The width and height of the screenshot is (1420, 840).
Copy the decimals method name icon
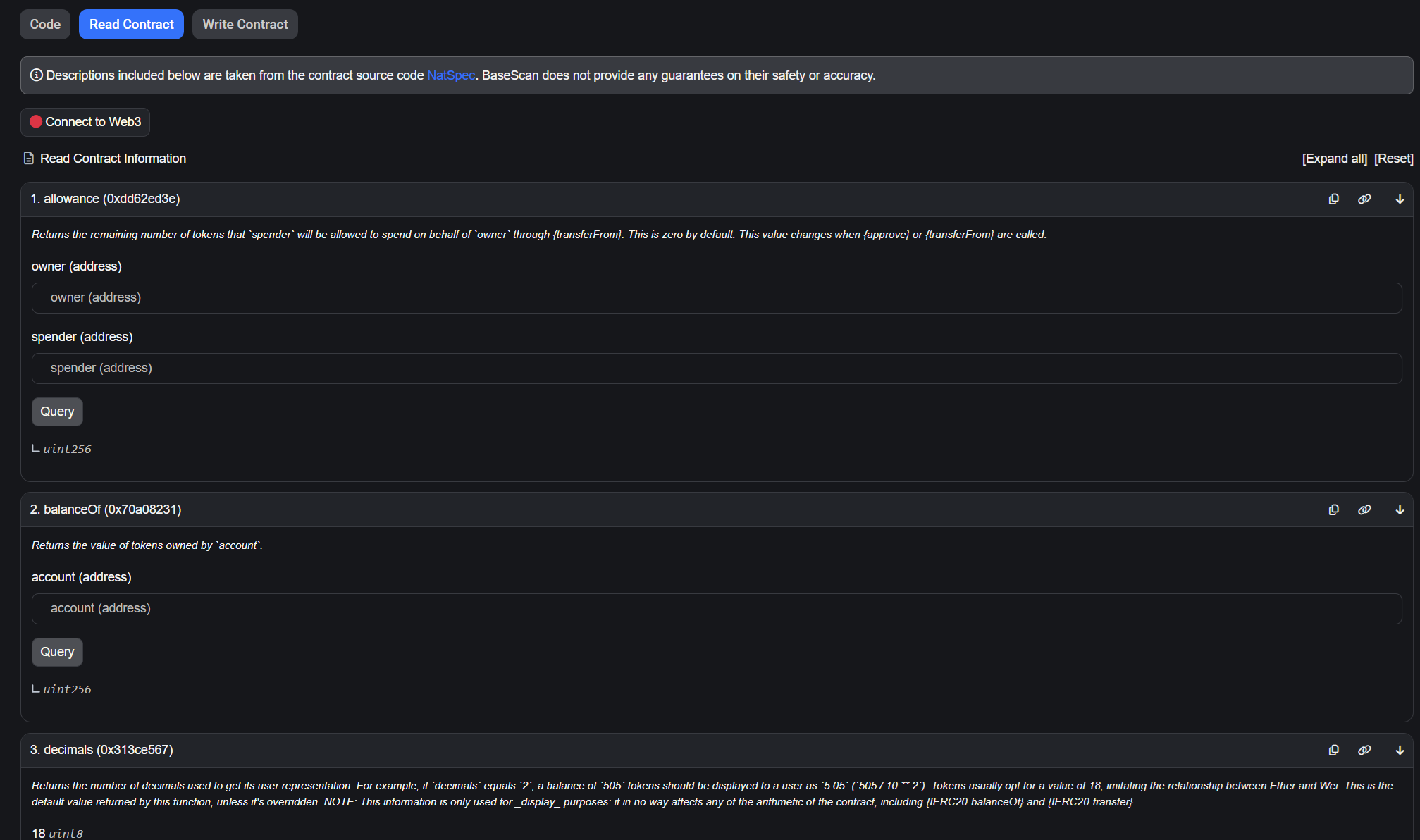click(1333, 751)
